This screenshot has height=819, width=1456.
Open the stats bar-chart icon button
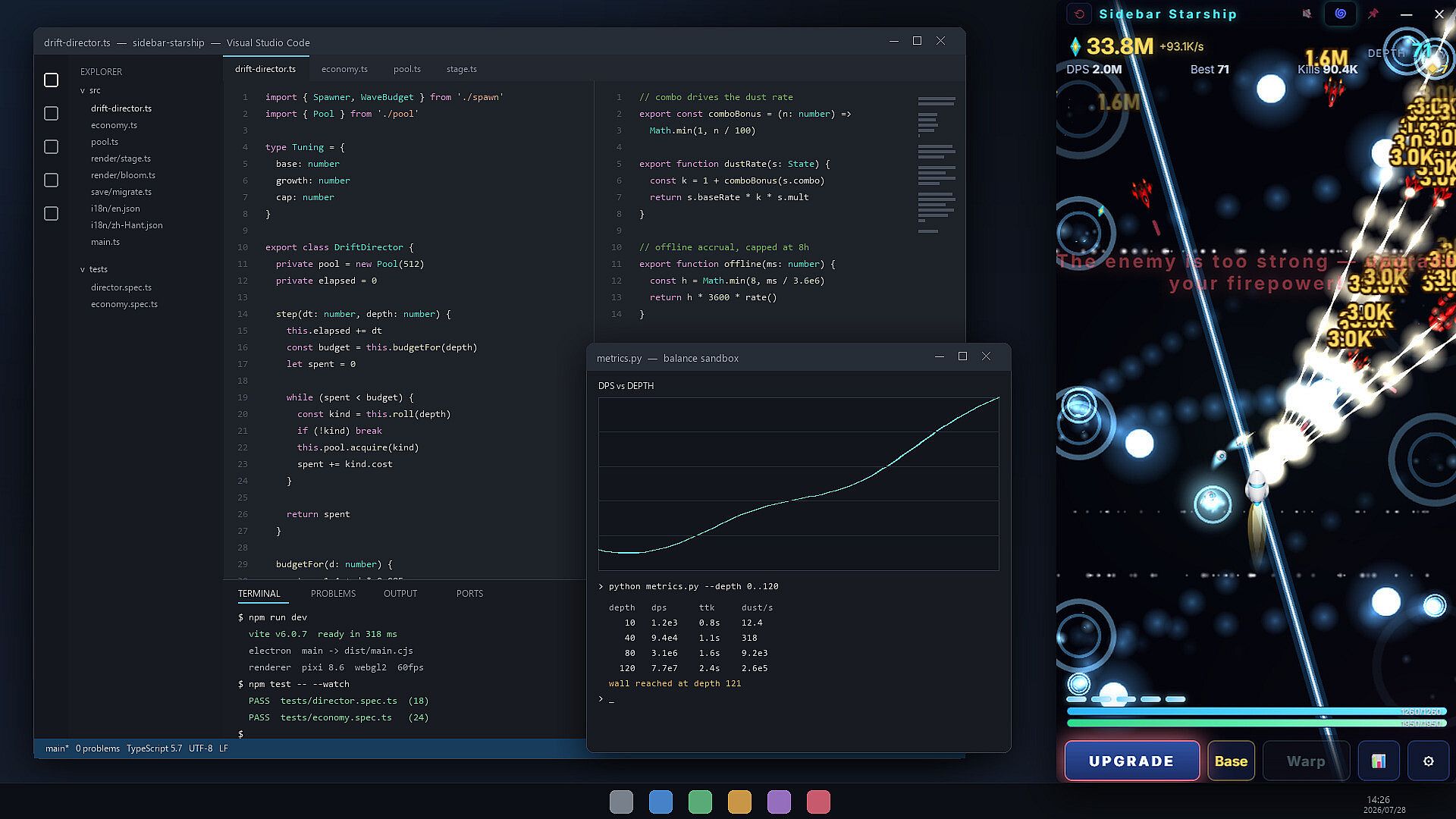1378,761
